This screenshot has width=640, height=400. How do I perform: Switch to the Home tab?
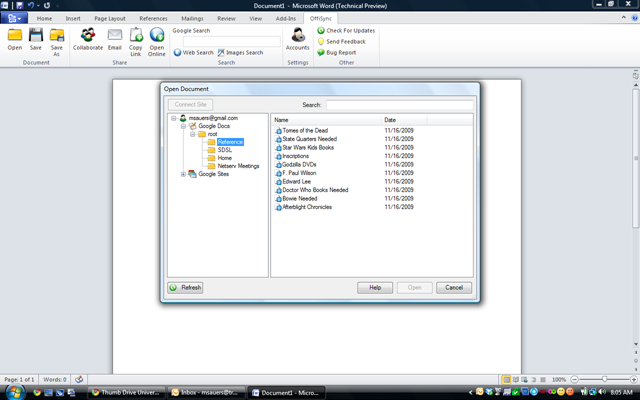pos(44,18)
